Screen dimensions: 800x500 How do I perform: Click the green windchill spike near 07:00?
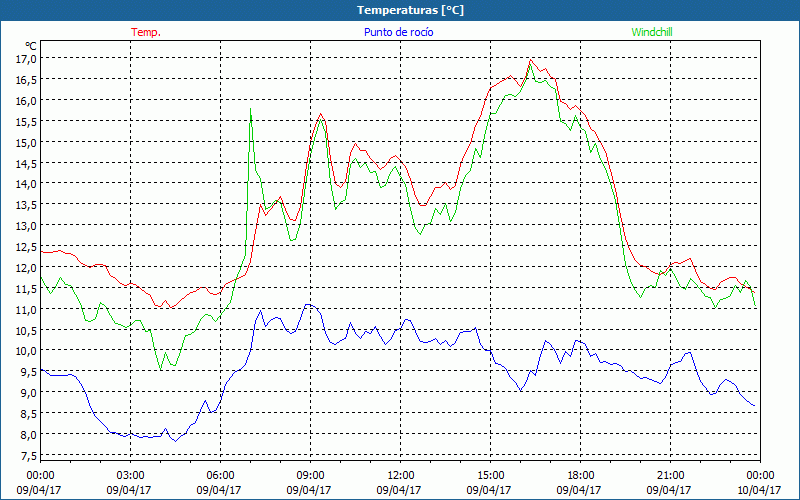point(251,109)
